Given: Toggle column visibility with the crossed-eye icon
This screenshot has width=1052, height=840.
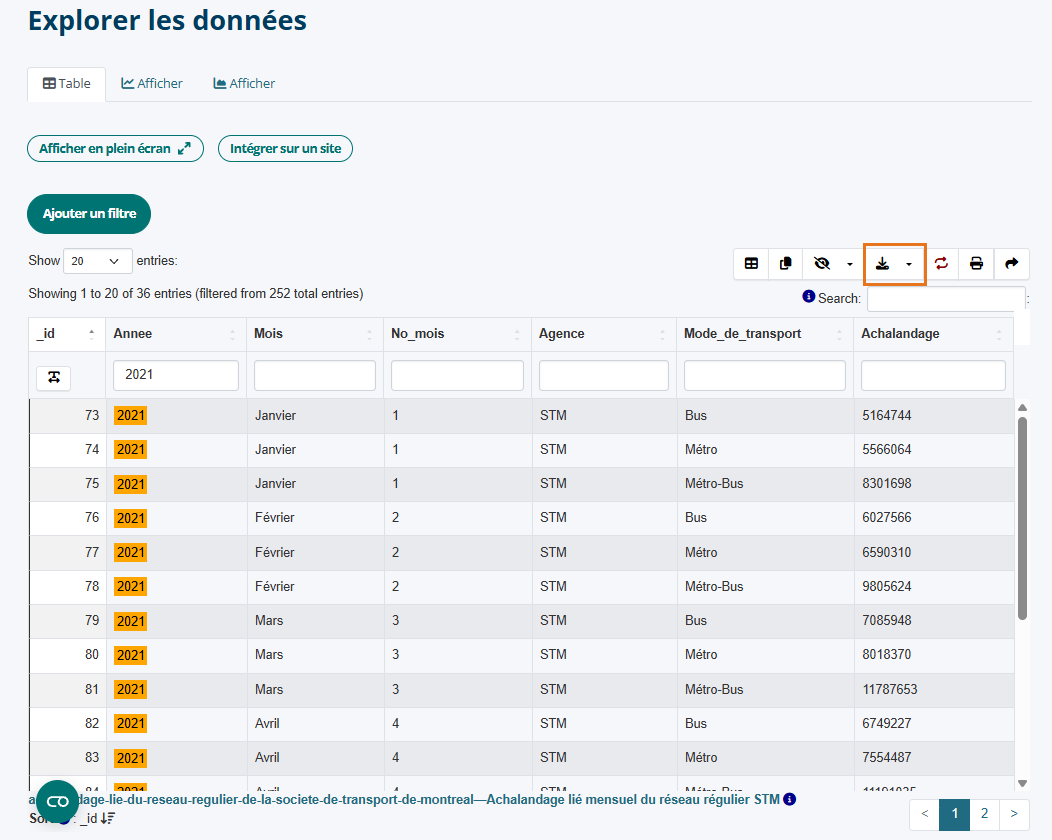Looking at the screenshot, I should point(822,264).
